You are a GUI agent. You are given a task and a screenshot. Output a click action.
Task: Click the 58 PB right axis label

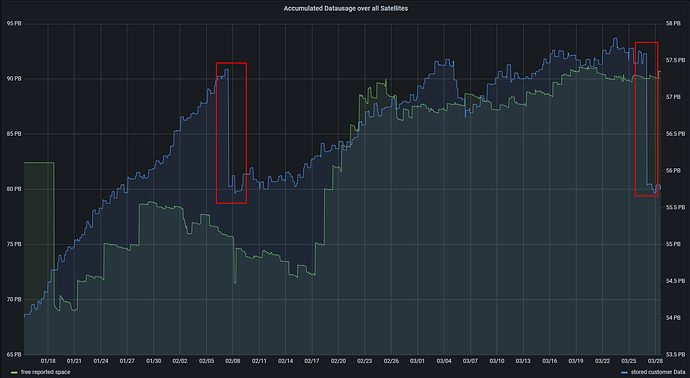pos(673,24)
